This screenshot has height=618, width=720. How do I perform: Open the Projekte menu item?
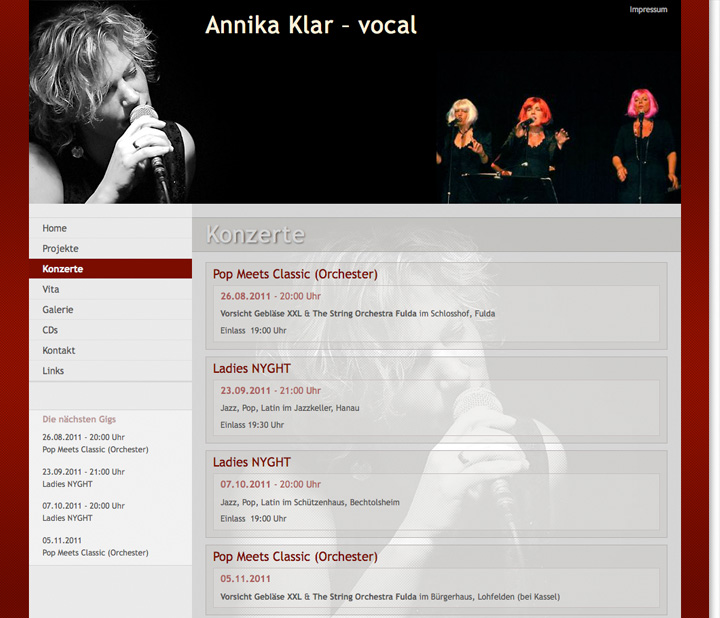(110, 248)
